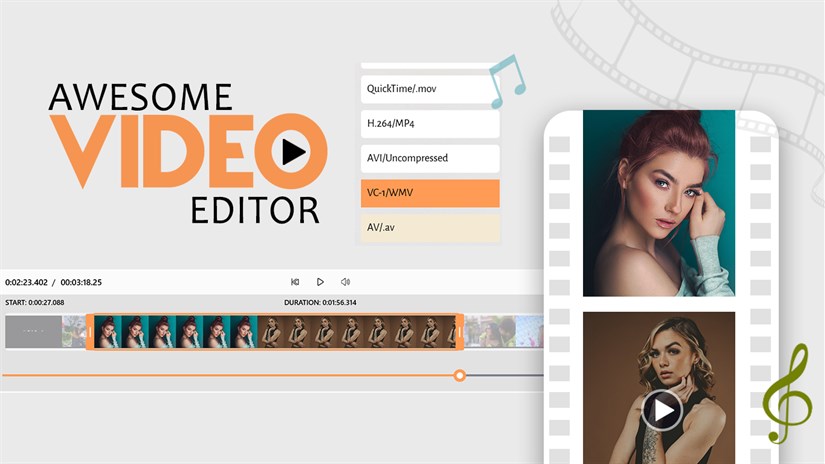Play the video in the lower filmstrip frame
The width and height of the screenshot is (825, 464).
(x=660, y=409)
